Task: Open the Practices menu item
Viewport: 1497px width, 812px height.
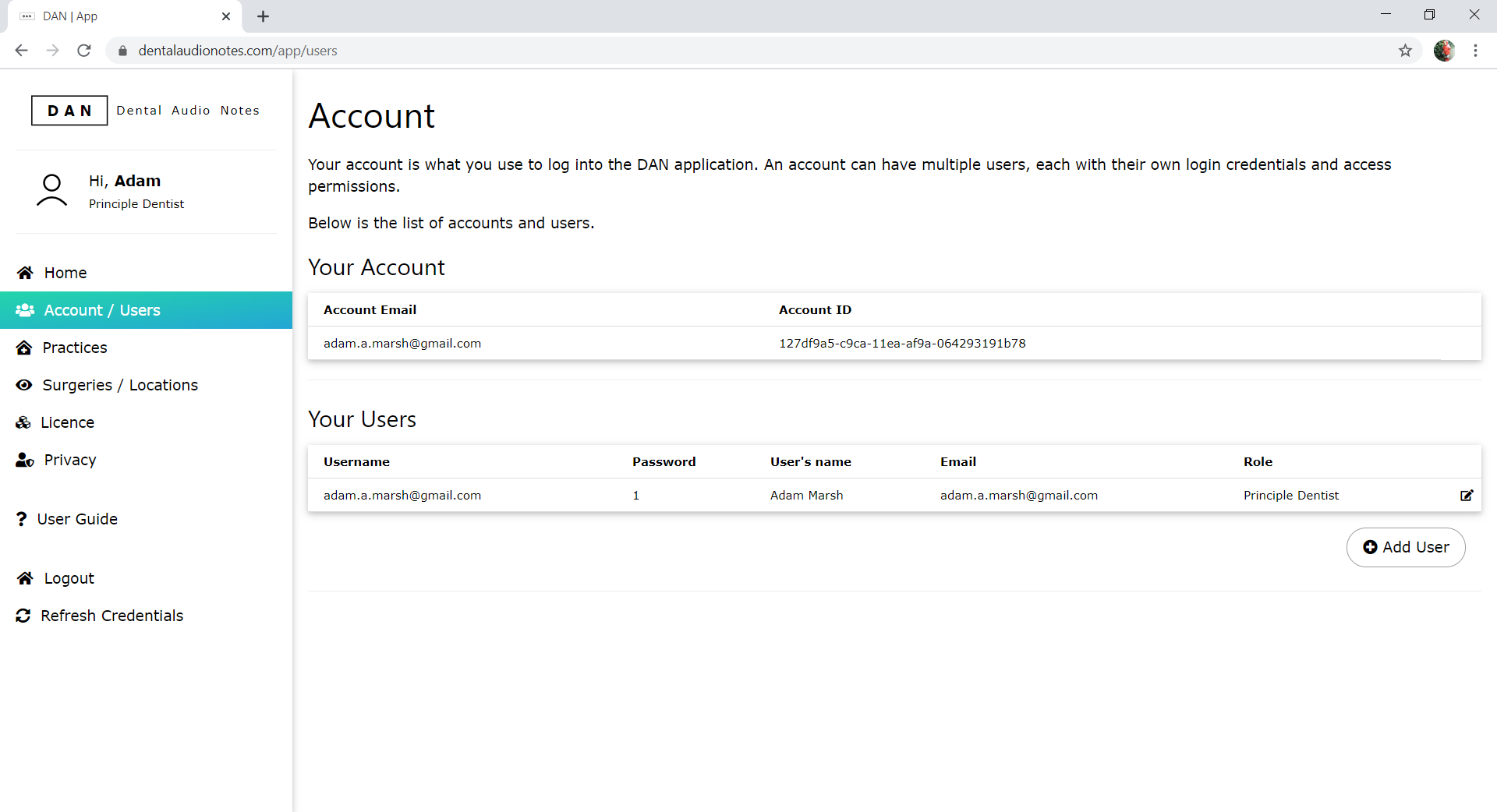Action: coord(75,348)
